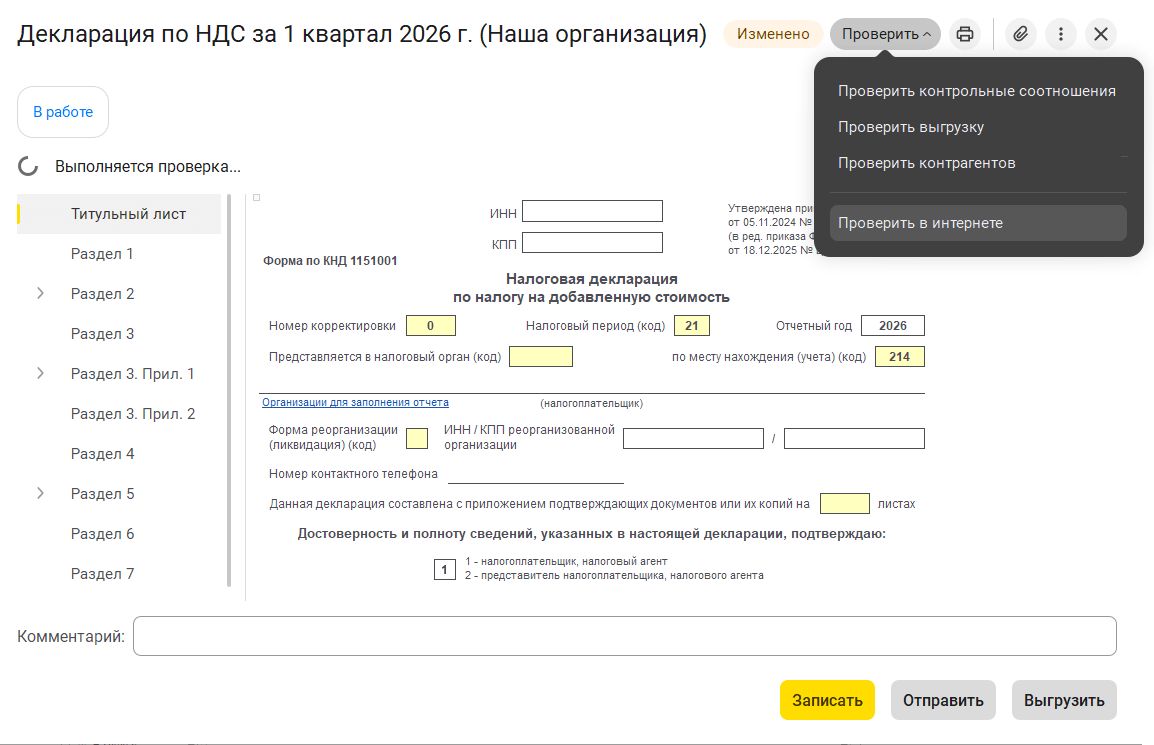Open Раздел 7 in the section list
The width and height of the screenshot is (1154, 745).
(x=102, y=574)
